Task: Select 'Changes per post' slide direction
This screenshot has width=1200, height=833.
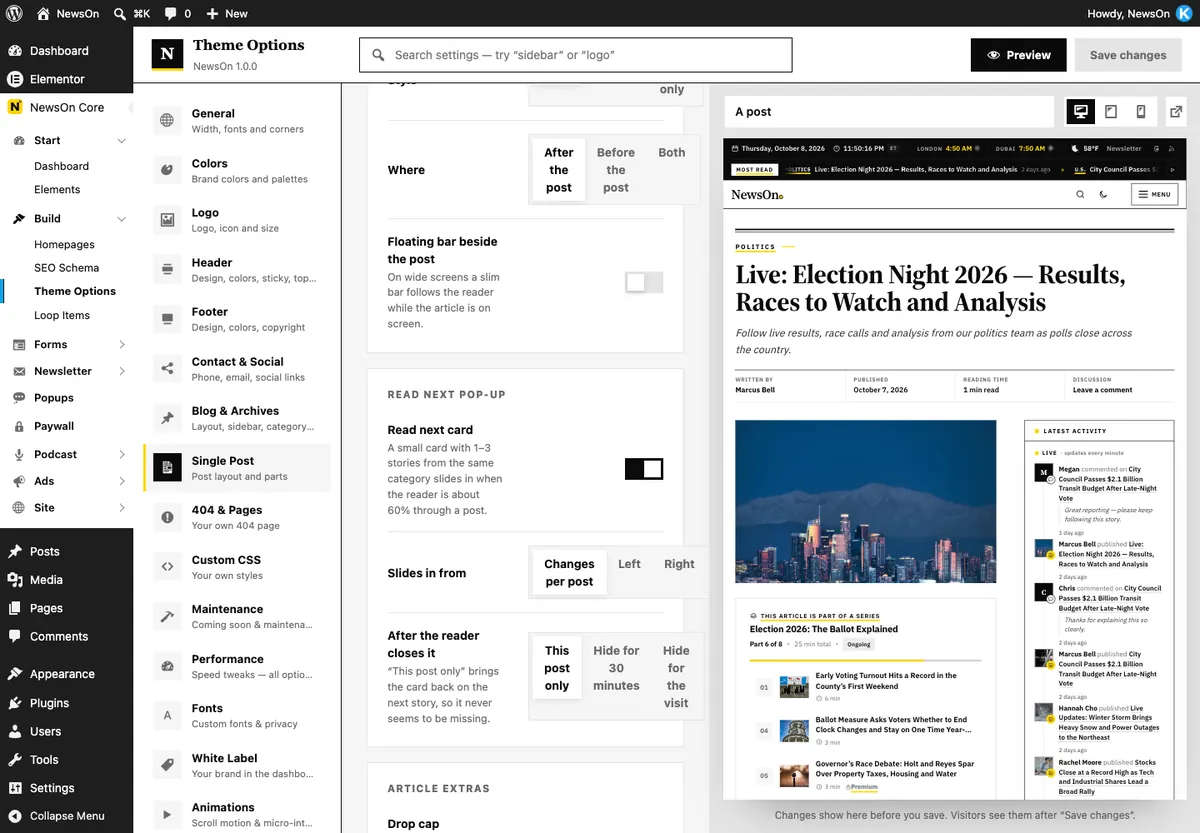Action: 569,573
